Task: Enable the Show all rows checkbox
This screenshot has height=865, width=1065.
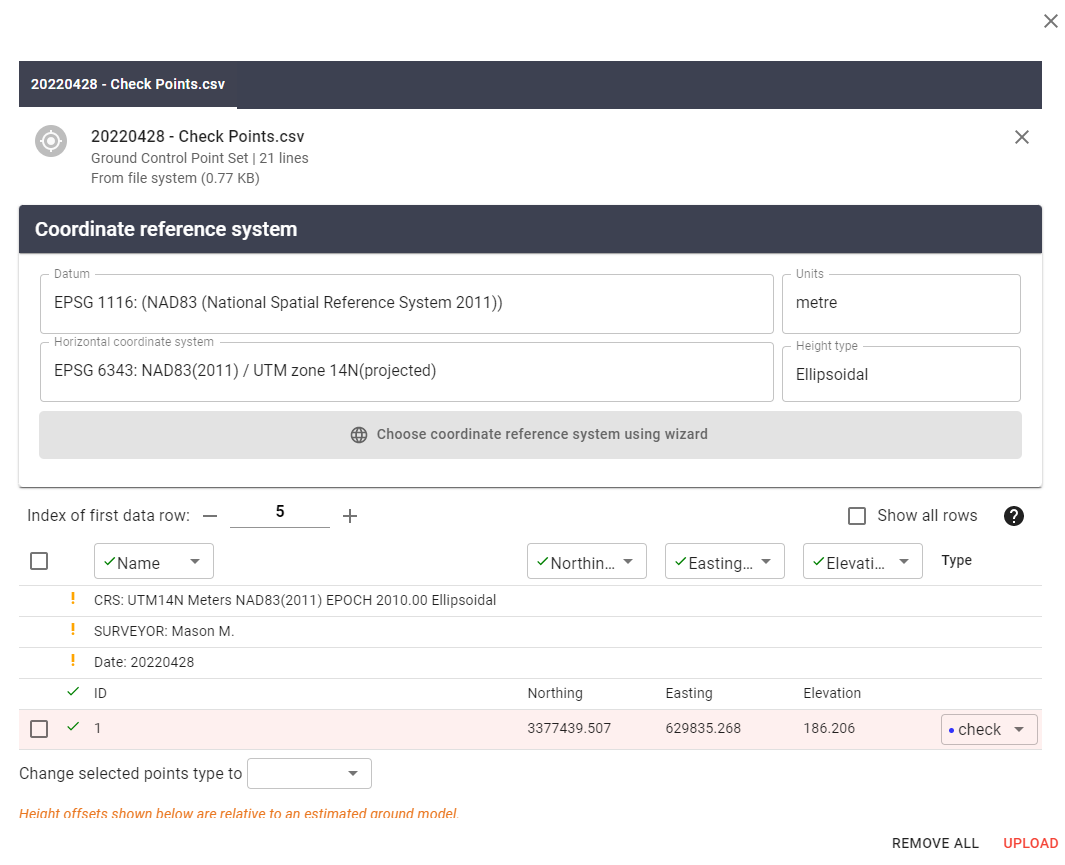Action: click(x=857, y=516)
